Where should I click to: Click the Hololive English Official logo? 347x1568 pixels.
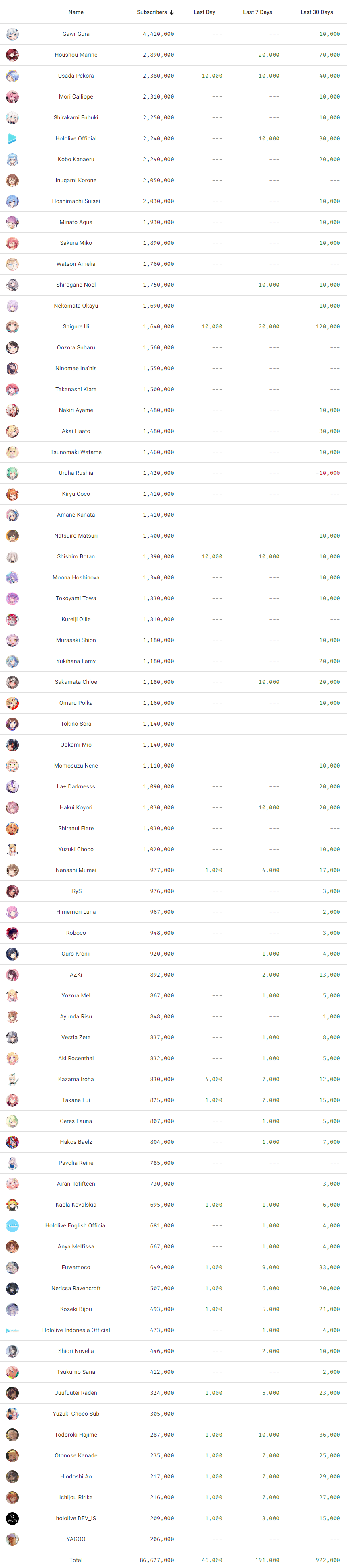(12, 1225)
